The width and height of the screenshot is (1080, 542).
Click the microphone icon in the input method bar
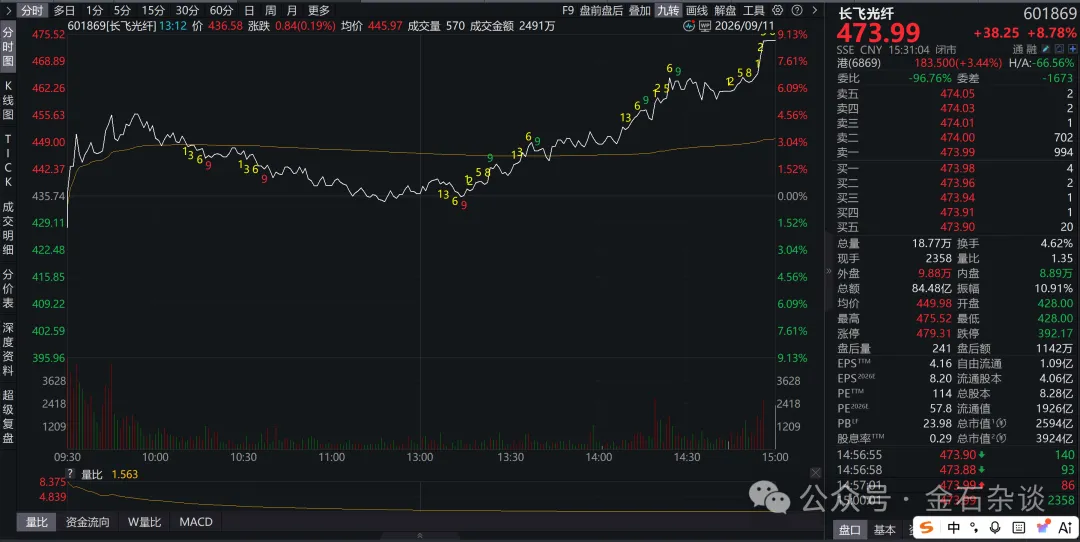pos(995,528)
